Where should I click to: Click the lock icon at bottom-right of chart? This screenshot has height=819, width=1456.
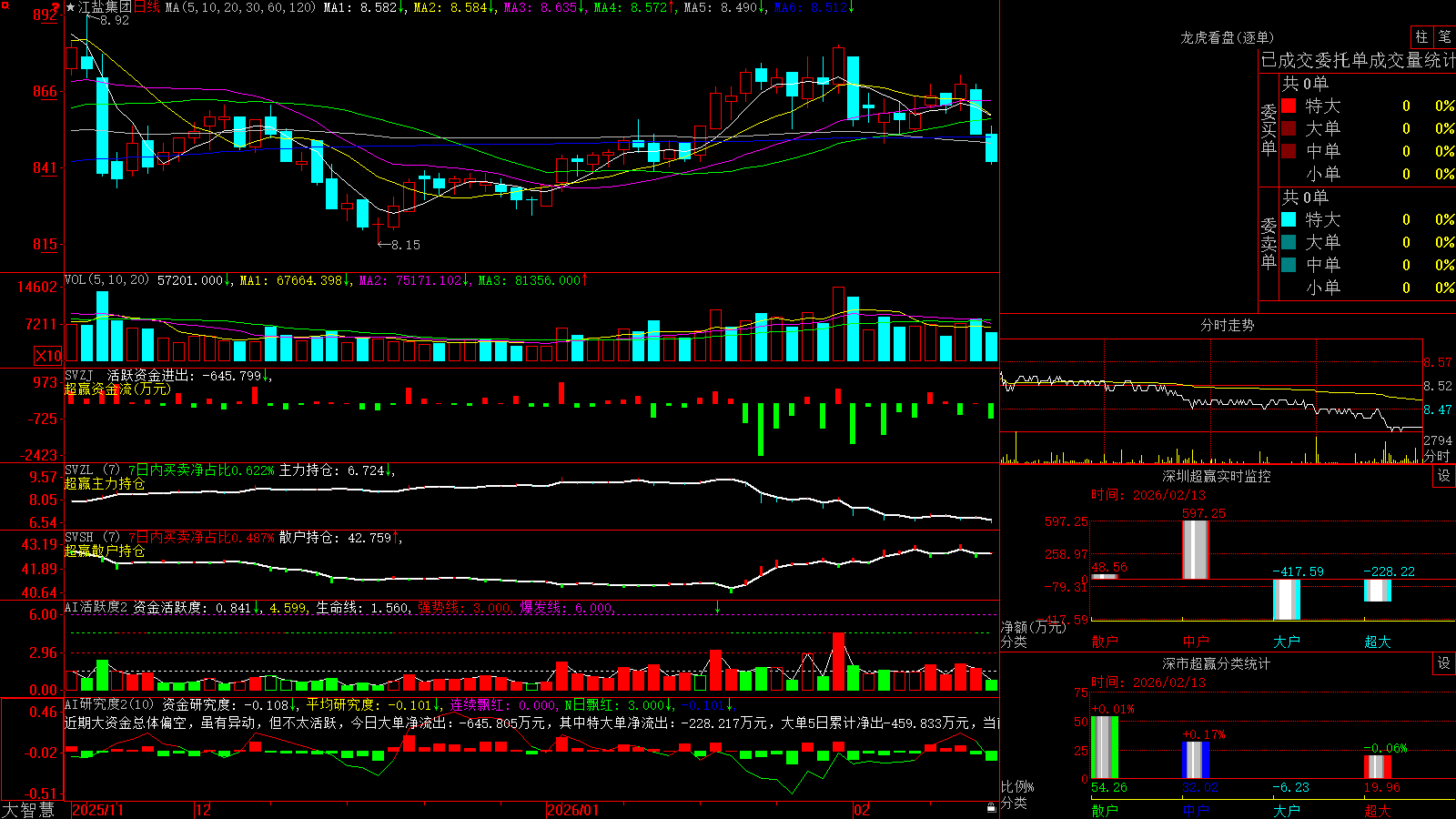tap(992, 807)
